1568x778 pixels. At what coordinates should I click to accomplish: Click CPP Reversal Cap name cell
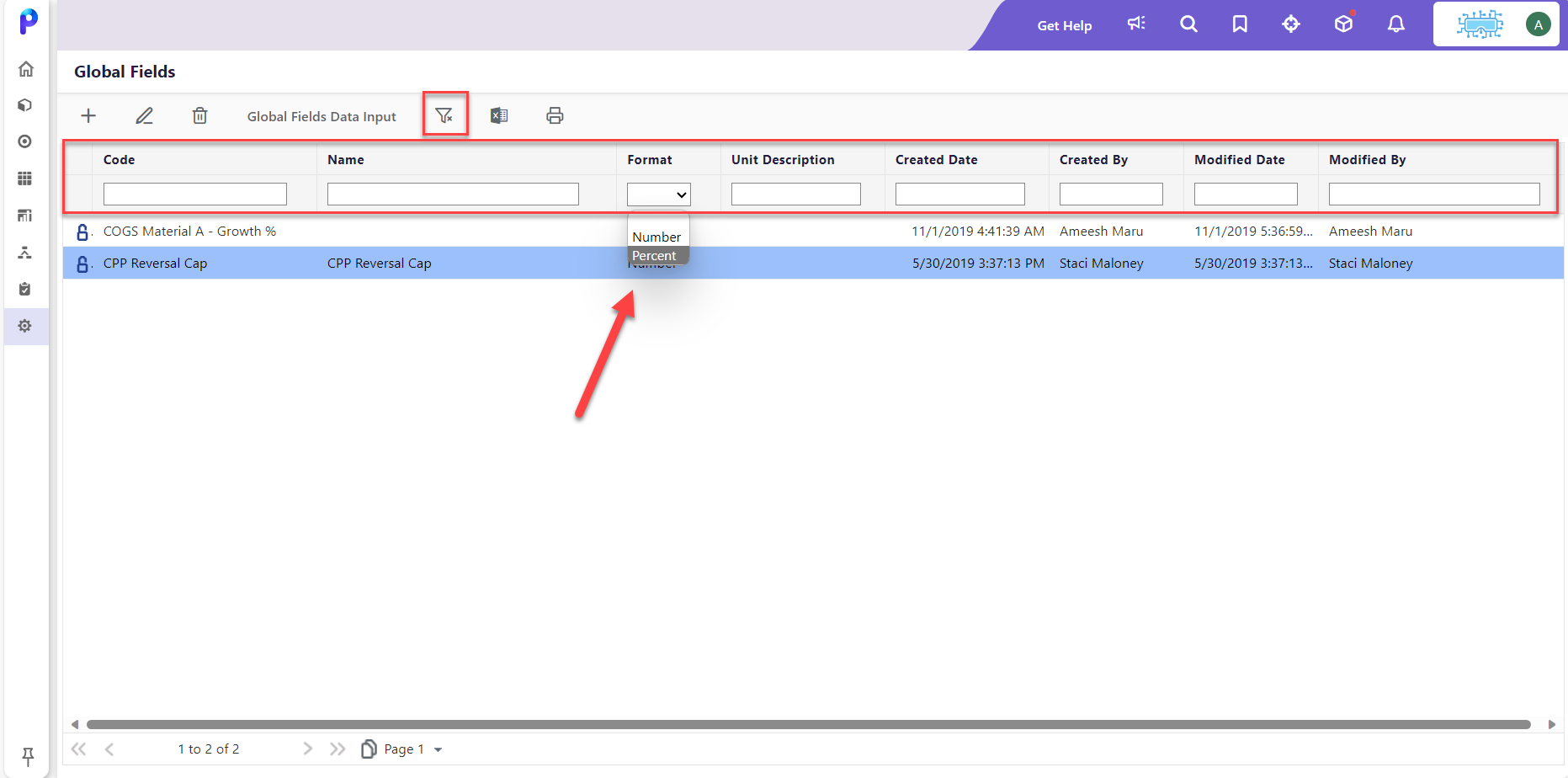[379, 264]
